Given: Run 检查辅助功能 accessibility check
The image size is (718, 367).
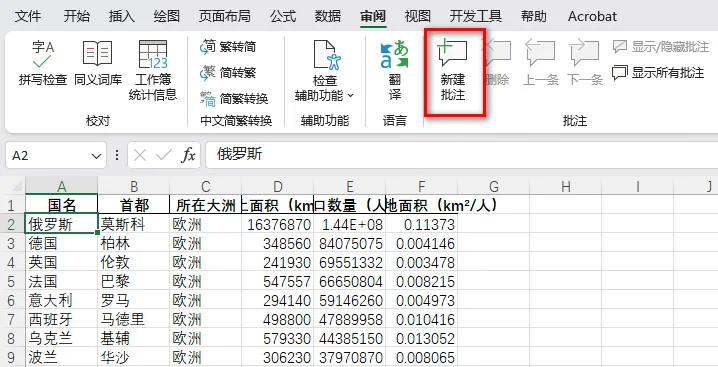Looking at the screenshot, I should point(325,70).
